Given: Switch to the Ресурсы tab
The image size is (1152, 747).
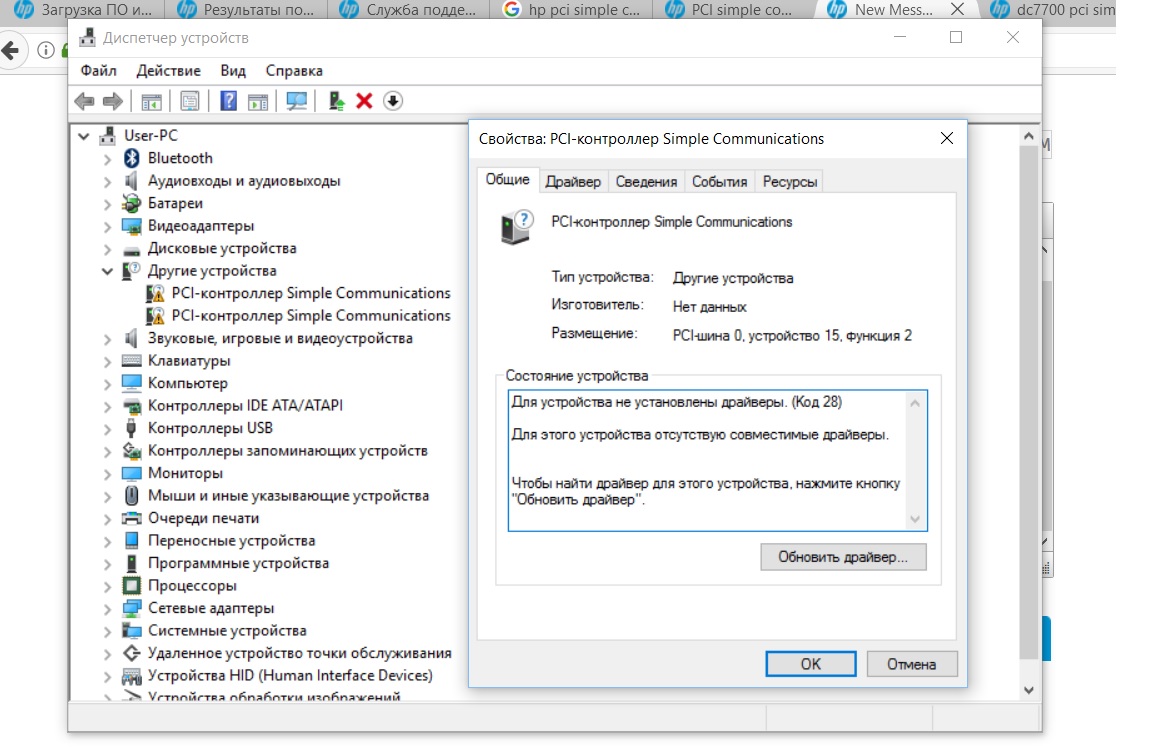Looking at the screenshot, I should click(790, 181).
